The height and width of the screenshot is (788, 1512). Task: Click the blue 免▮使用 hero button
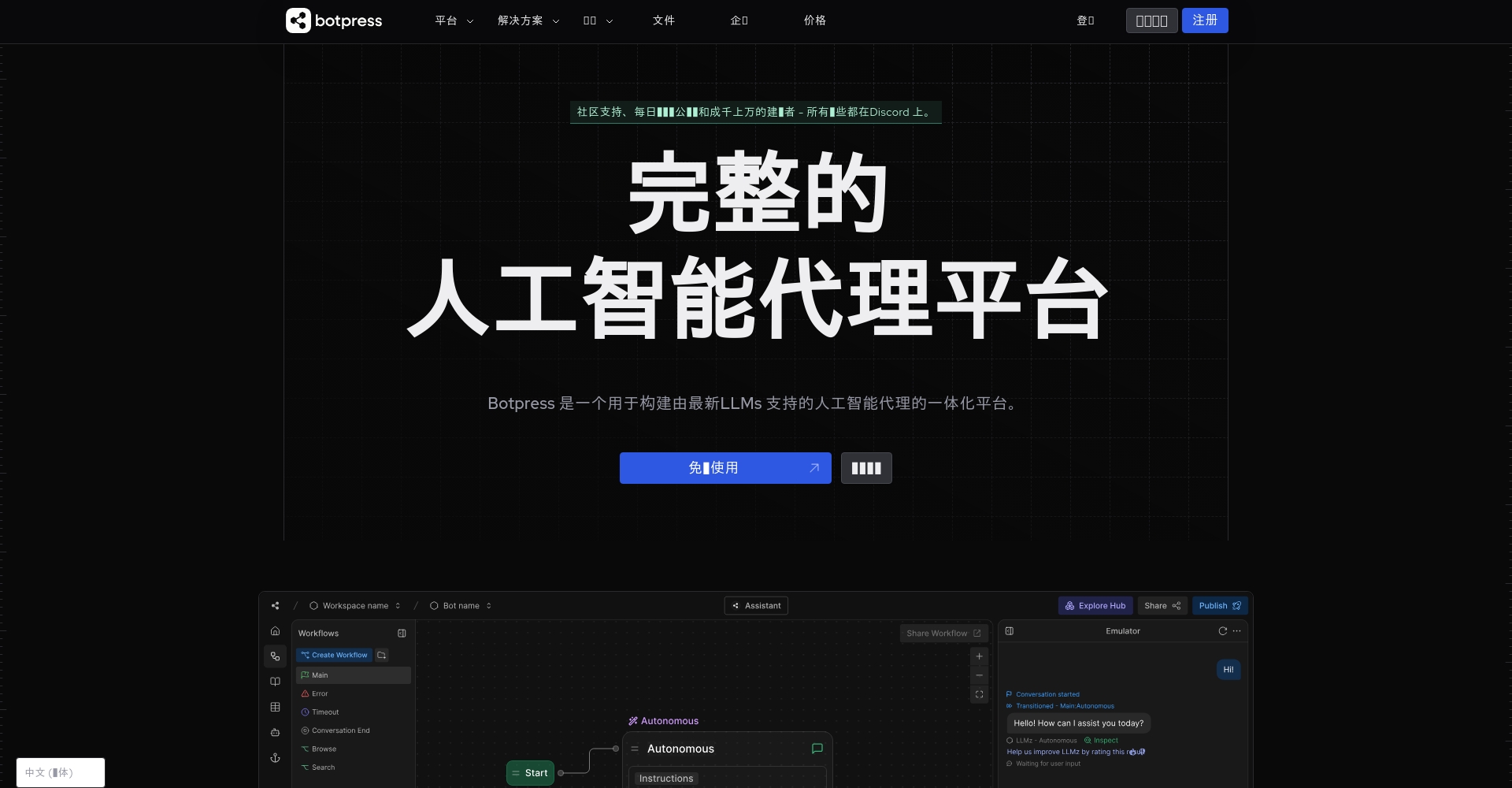pyautogui.click(x=725, y=468)
